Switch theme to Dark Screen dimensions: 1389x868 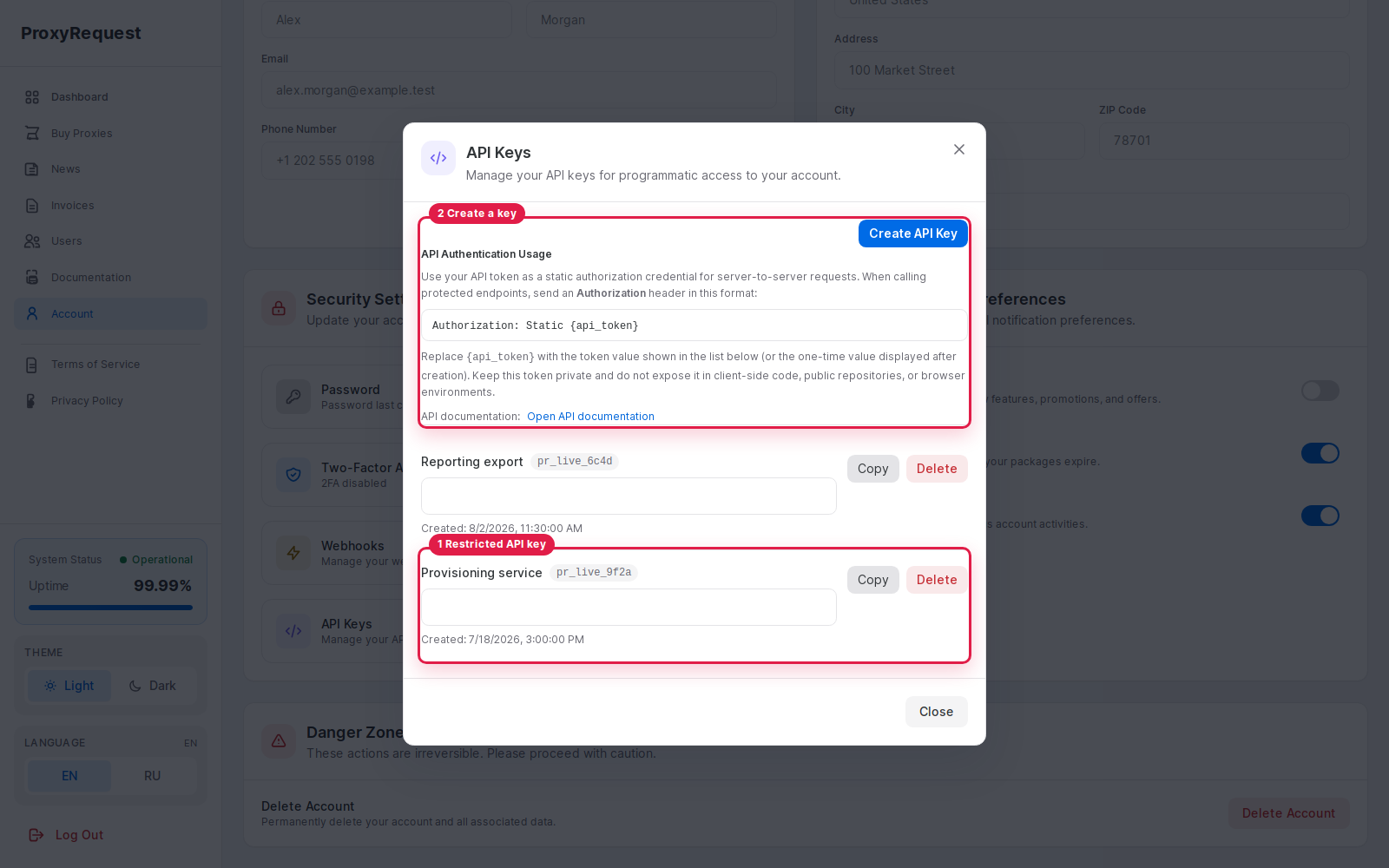153,686
